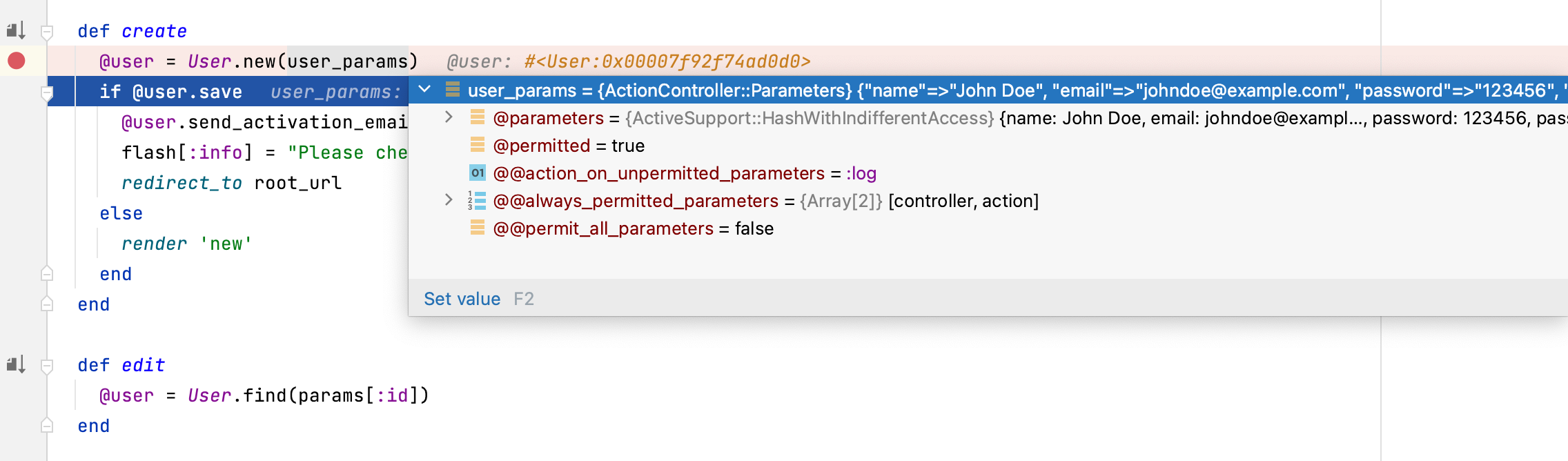
Task: Toggle the red breakpoint on the @user line
Action: pyautogui.click(x=15, y=61)
